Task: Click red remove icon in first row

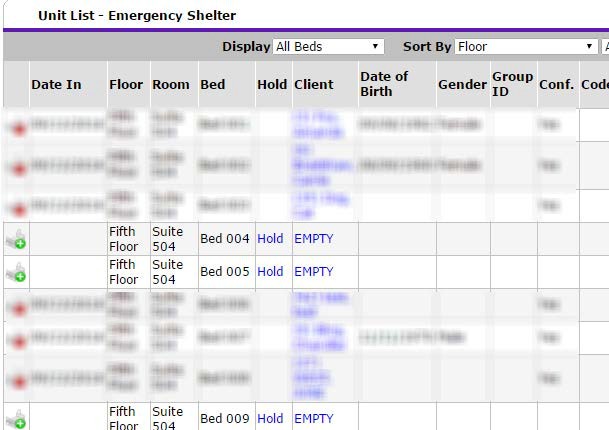Action: coord(18,128)
